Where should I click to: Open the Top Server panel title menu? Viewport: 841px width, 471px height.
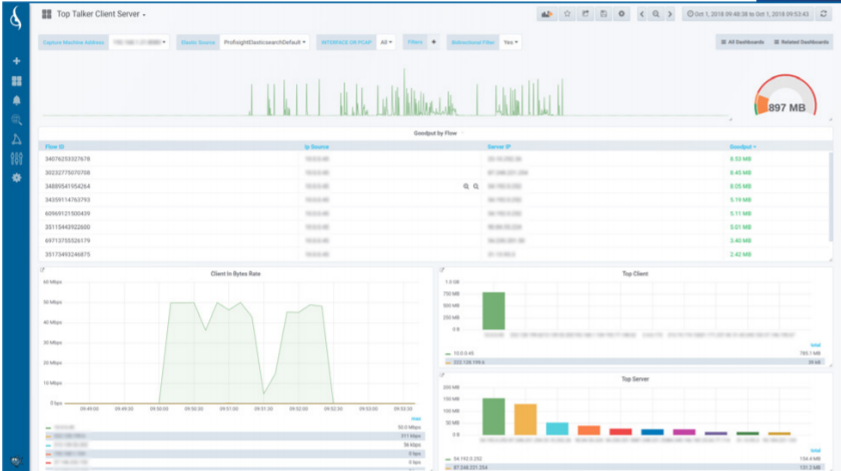(x=635, y=379)
